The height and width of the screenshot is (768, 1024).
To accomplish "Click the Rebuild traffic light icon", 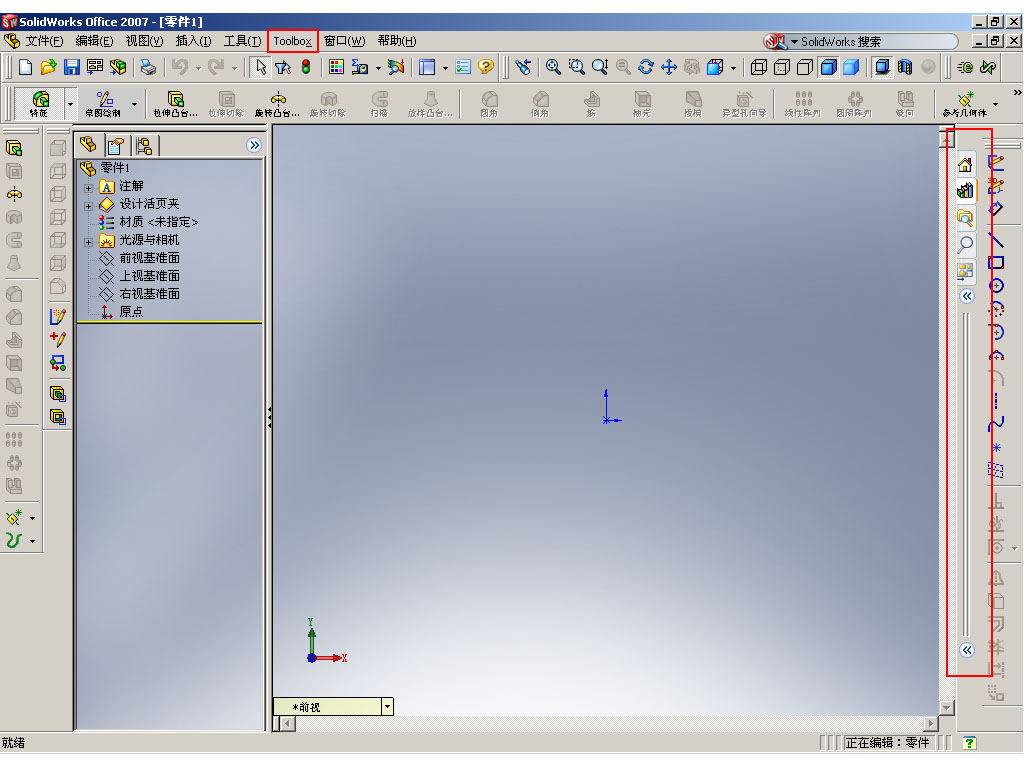I will [x=306, y=67].
